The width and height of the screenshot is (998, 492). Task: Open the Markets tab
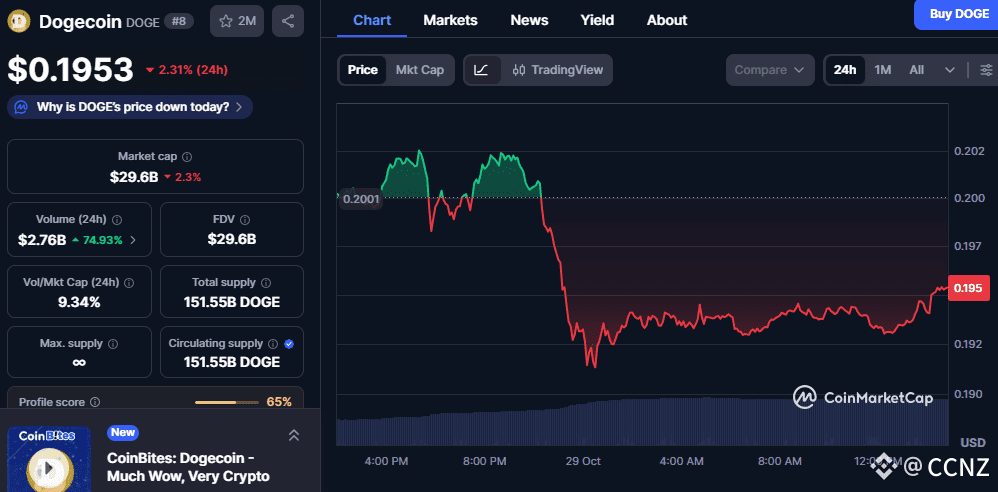(450, 20)
